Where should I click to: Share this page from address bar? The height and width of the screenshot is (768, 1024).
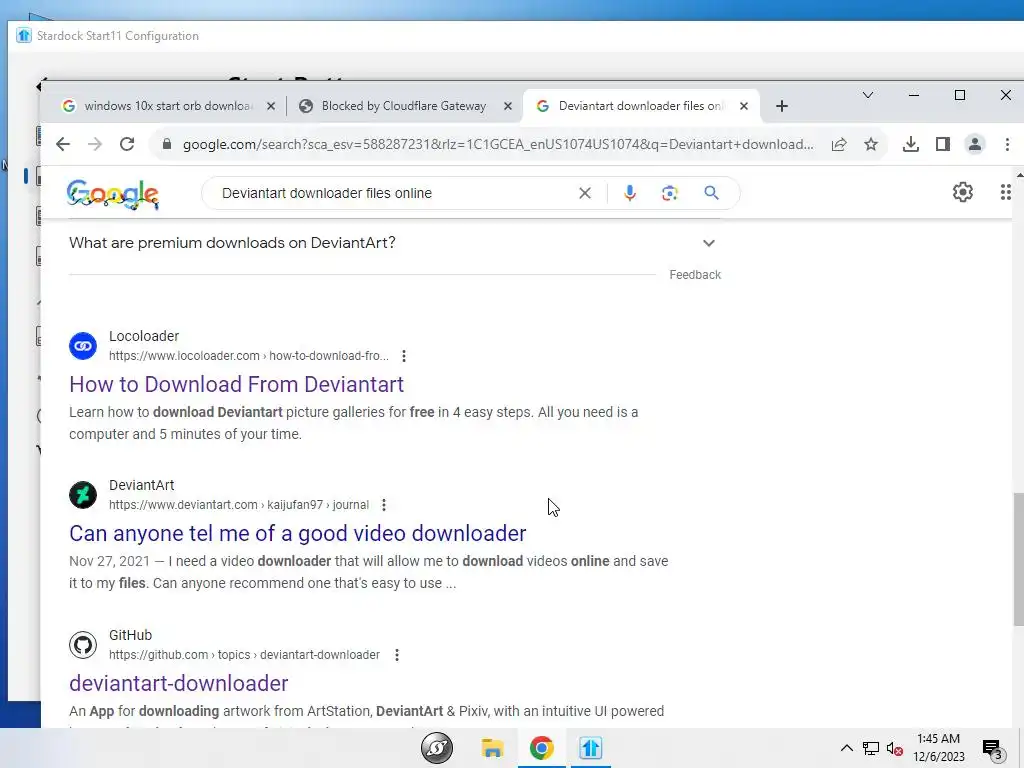click(x=839, y=144)
